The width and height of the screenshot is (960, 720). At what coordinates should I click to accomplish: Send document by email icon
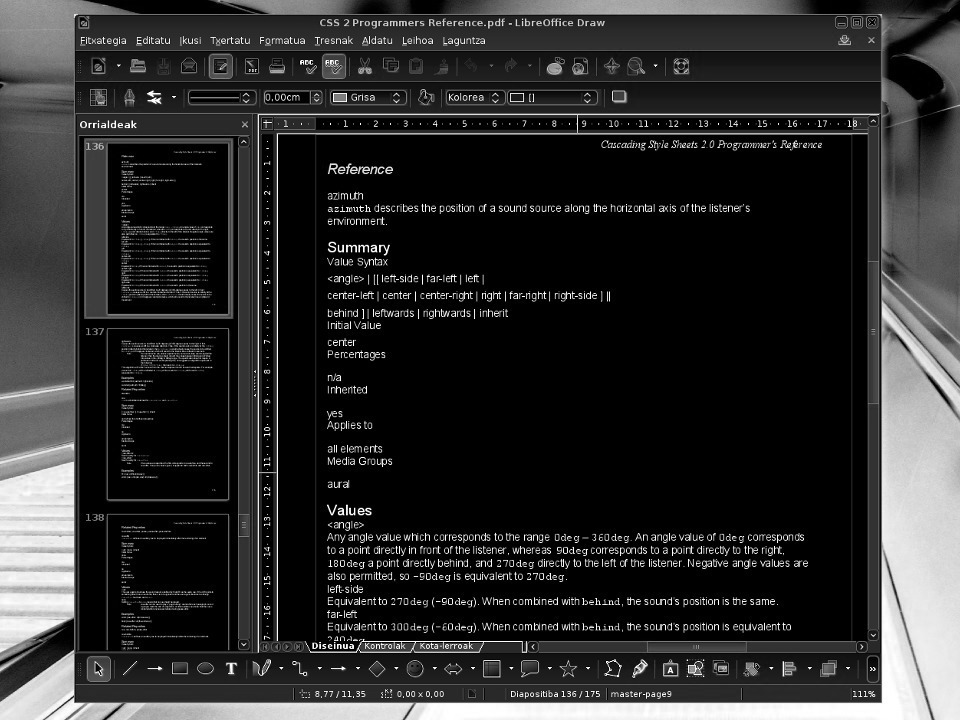pyautogui.click(x=189, y=66)
